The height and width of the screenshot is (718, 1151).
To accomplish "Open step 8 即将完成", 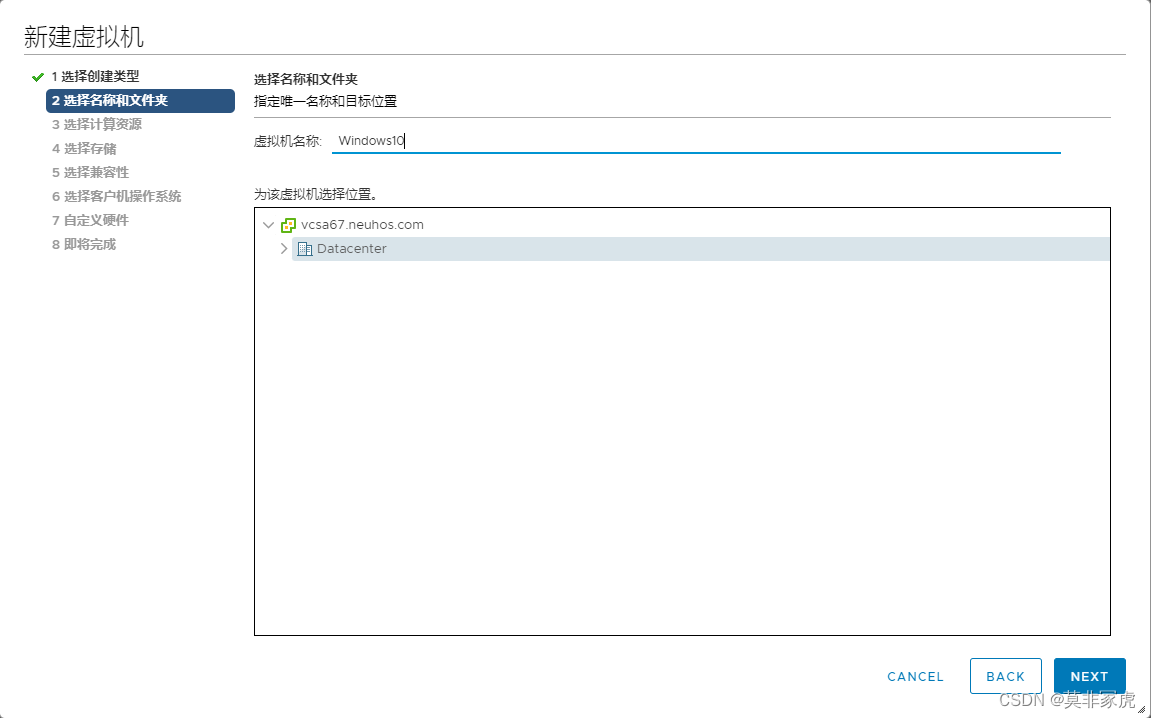I will 84,244.
